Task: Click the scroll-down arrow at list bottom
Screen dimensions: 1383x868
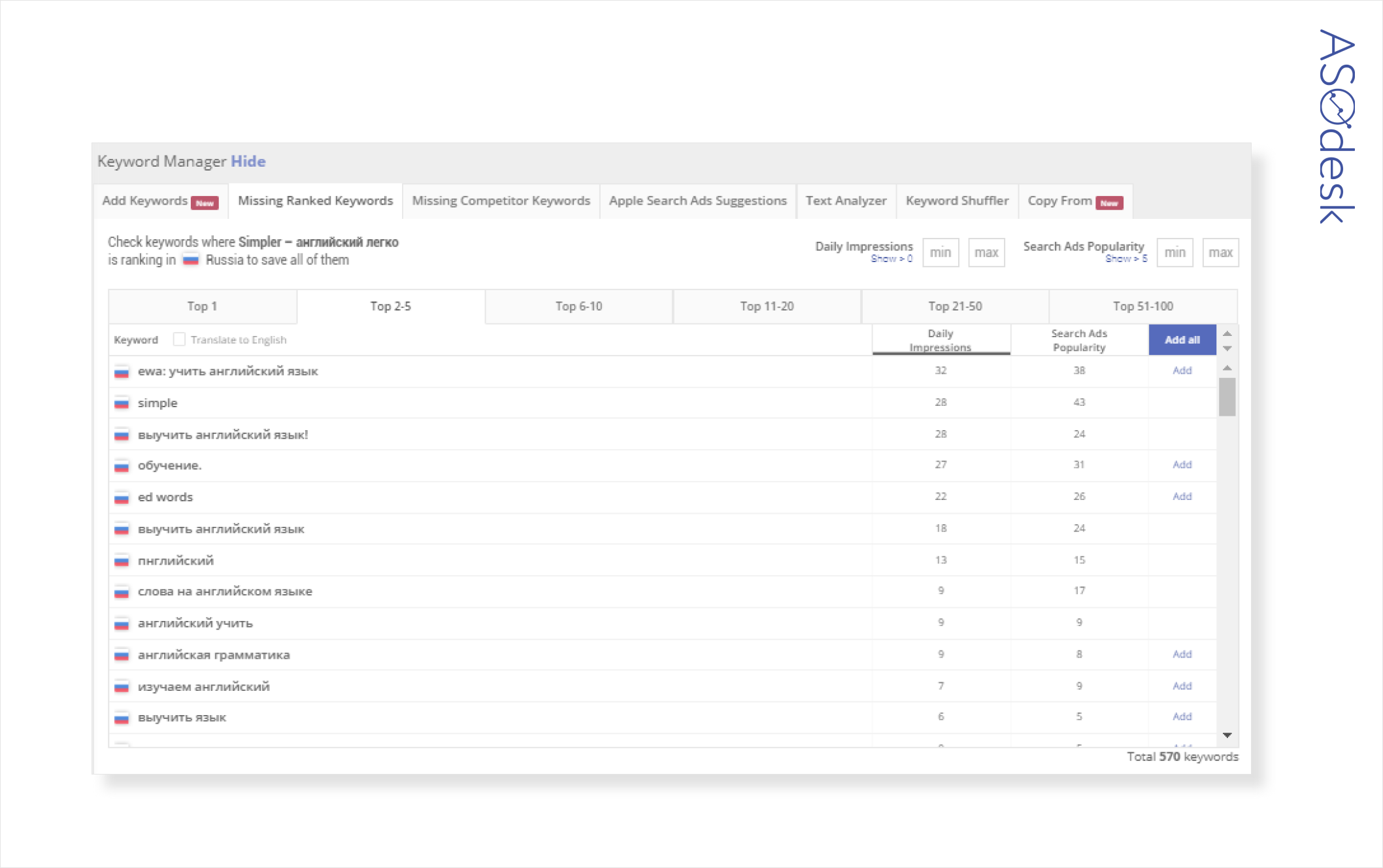Action: click(1227, 735)
